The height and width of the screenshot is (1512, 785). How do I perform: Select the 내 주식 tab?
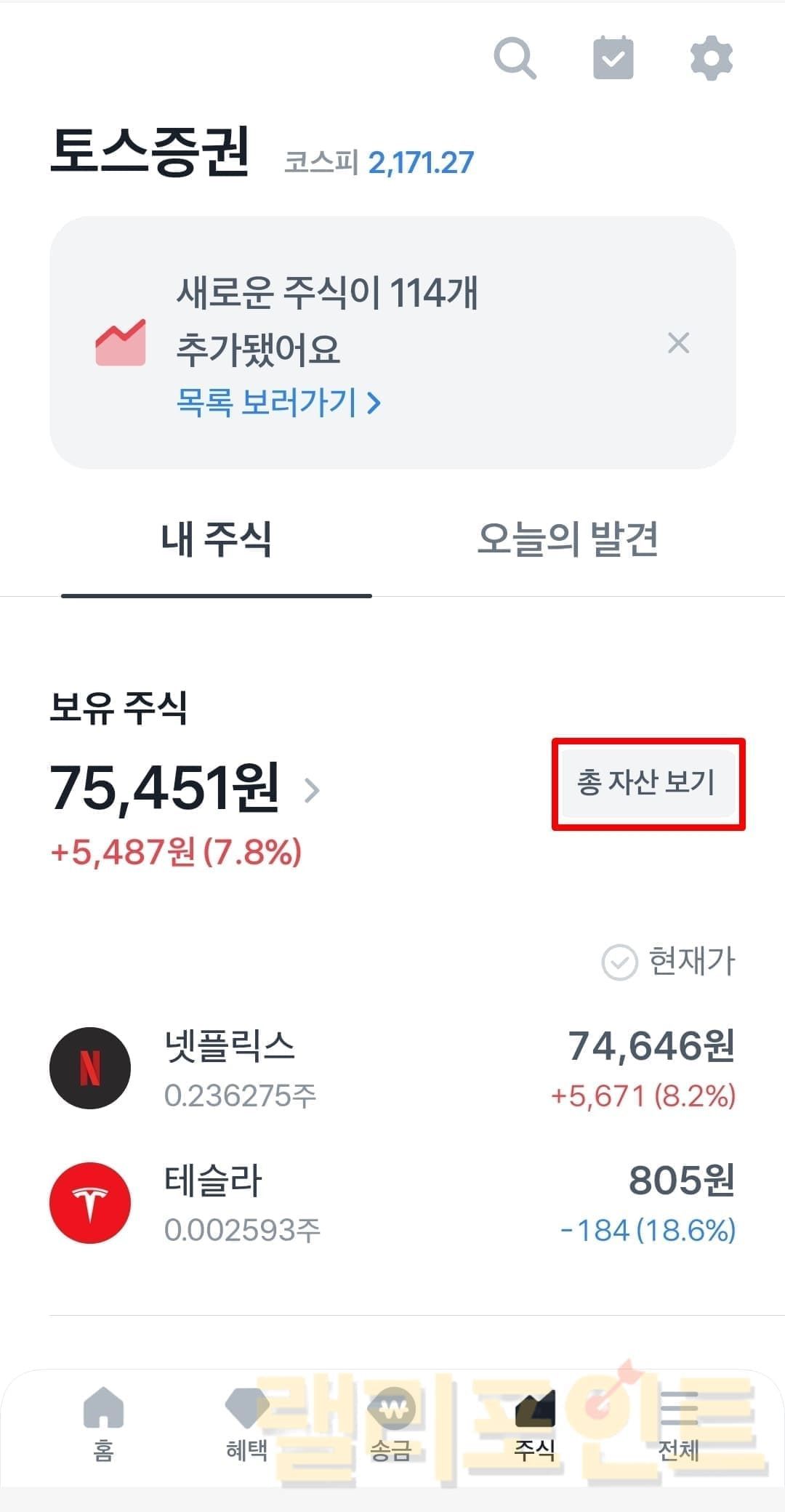(x=216, y=539)
